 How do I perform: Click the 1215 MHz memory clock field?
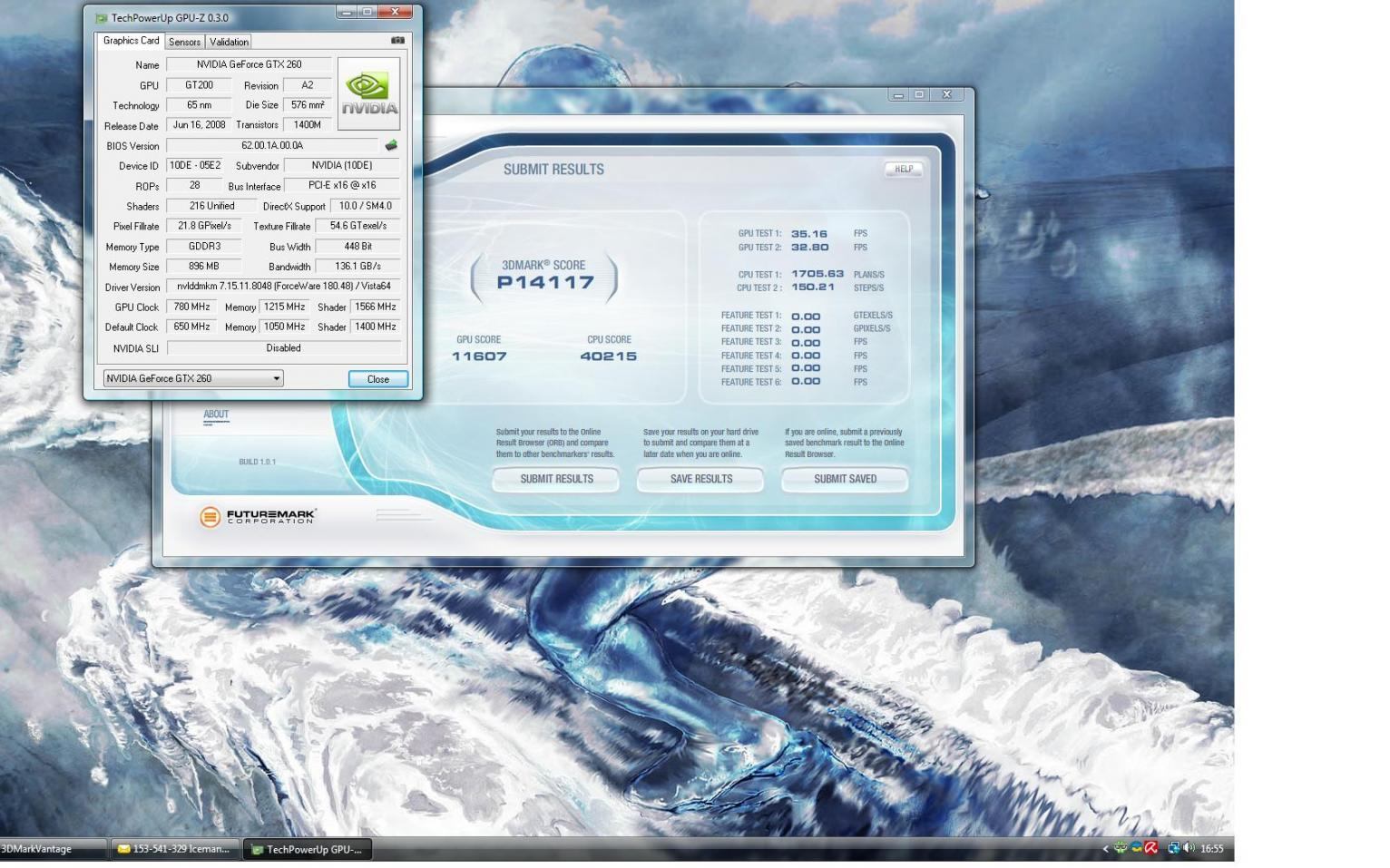coord(284,307)
